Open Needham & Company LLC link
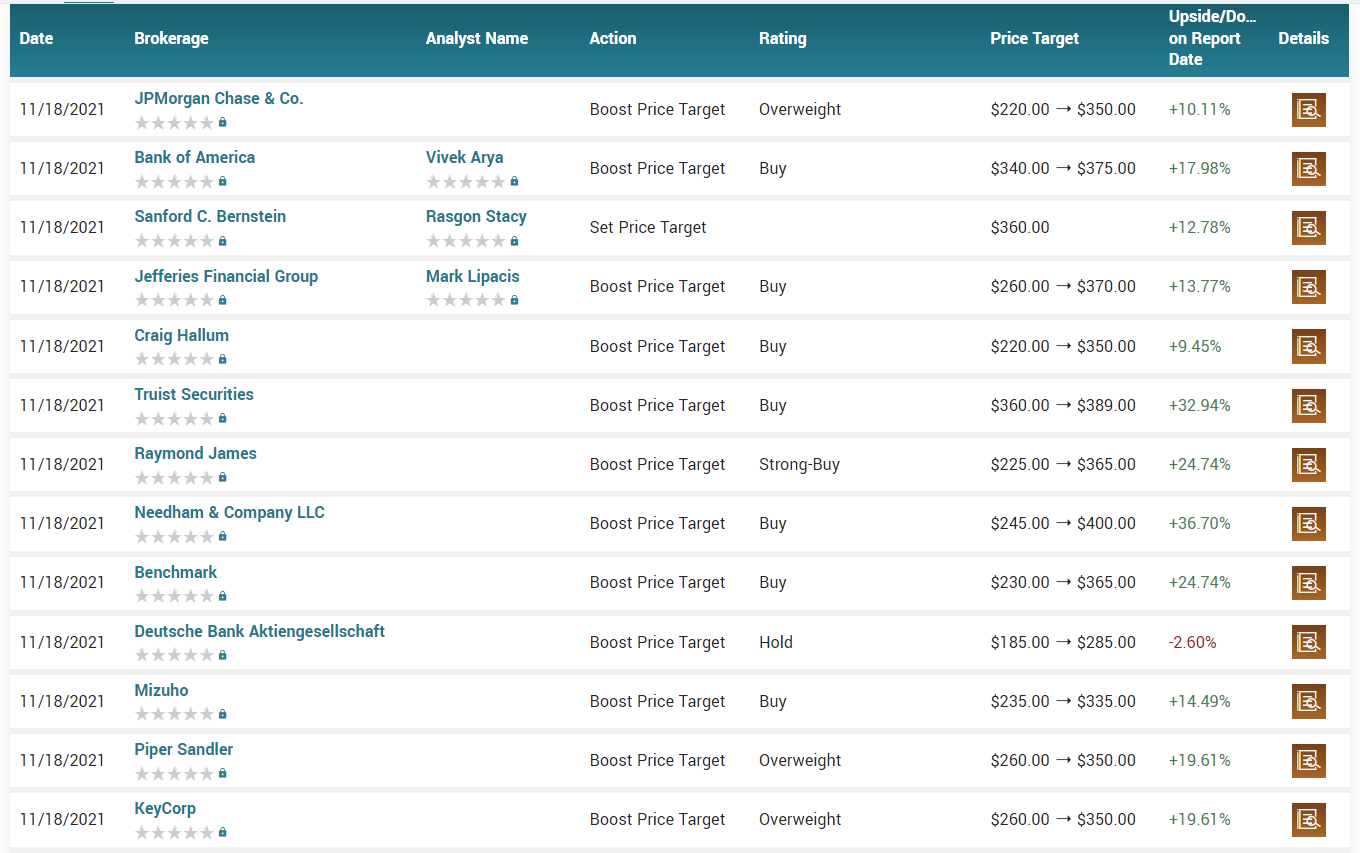Viewport: 1360px width, 853px height. [x=230, y=512]
